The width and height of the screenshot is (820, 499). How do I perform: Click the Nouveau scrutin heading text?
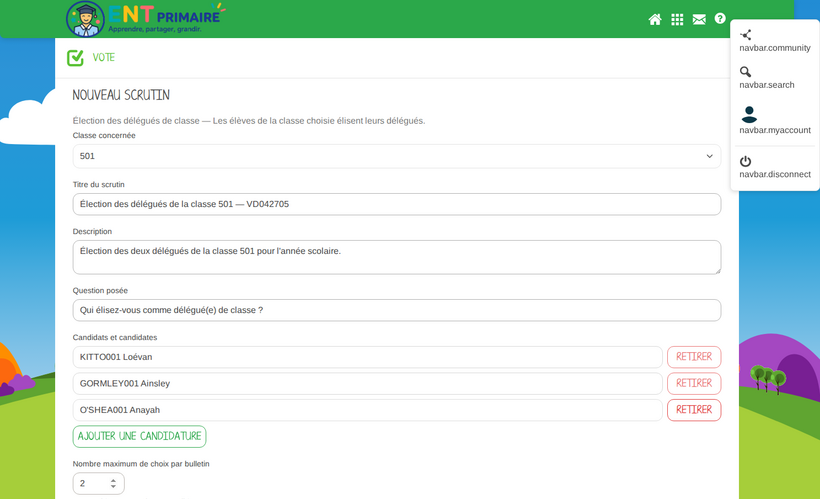(x=121, y=95)
